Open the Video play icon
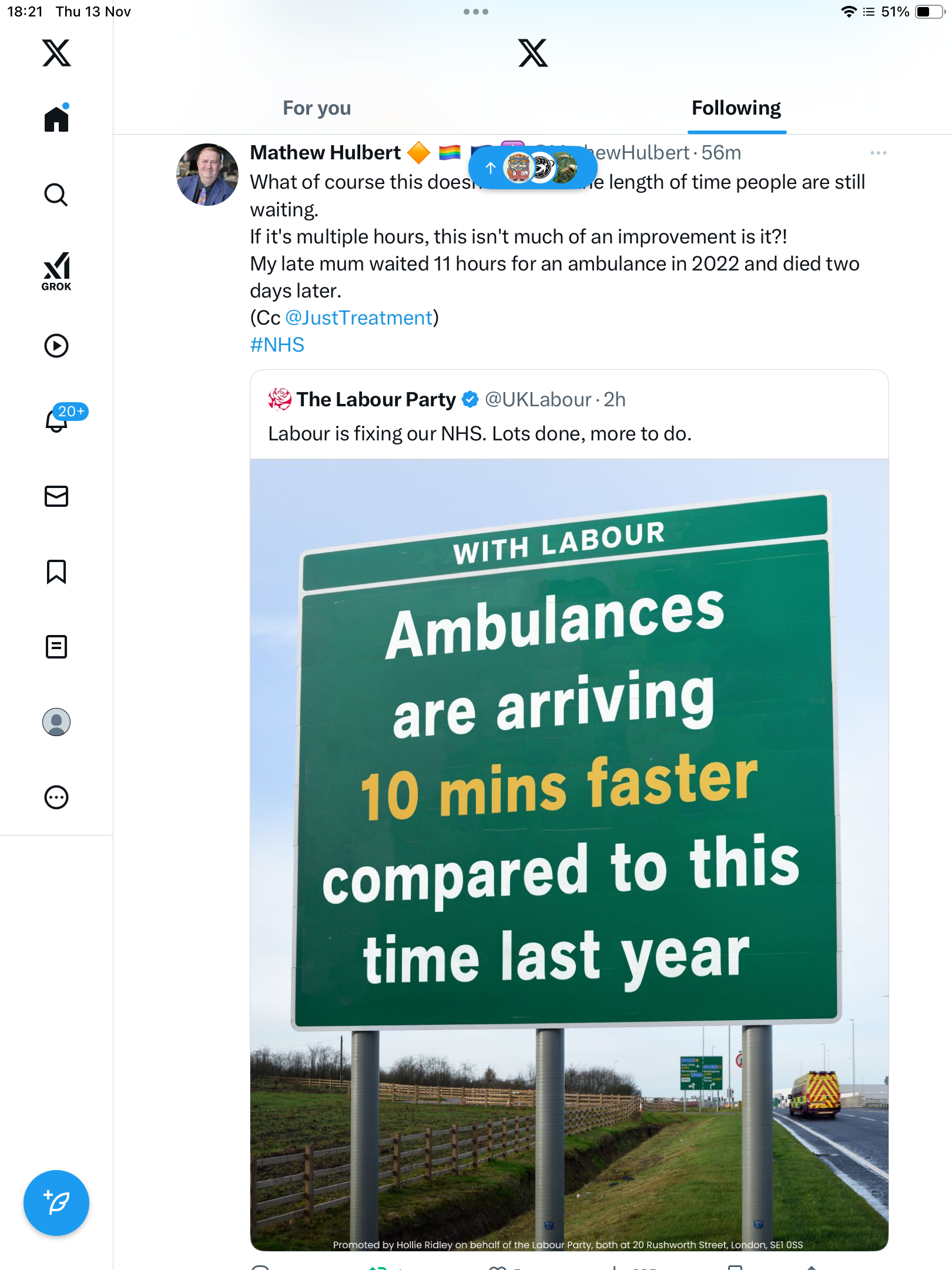Viewport: 952px width, 1270px height. coord(56,346)
